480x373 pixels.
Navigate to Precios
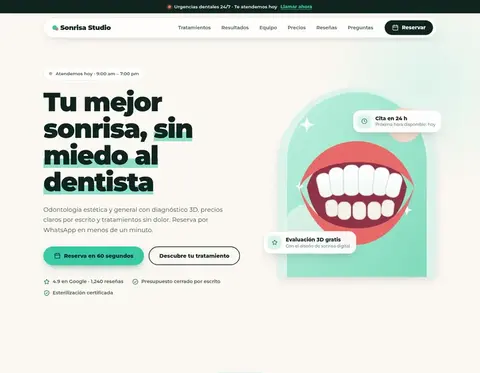(x=297, y=28)
